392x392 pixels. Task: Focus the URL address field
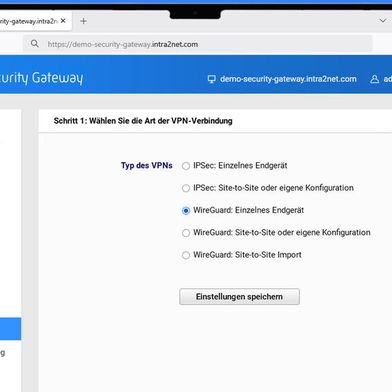click(x=197, y=44)
